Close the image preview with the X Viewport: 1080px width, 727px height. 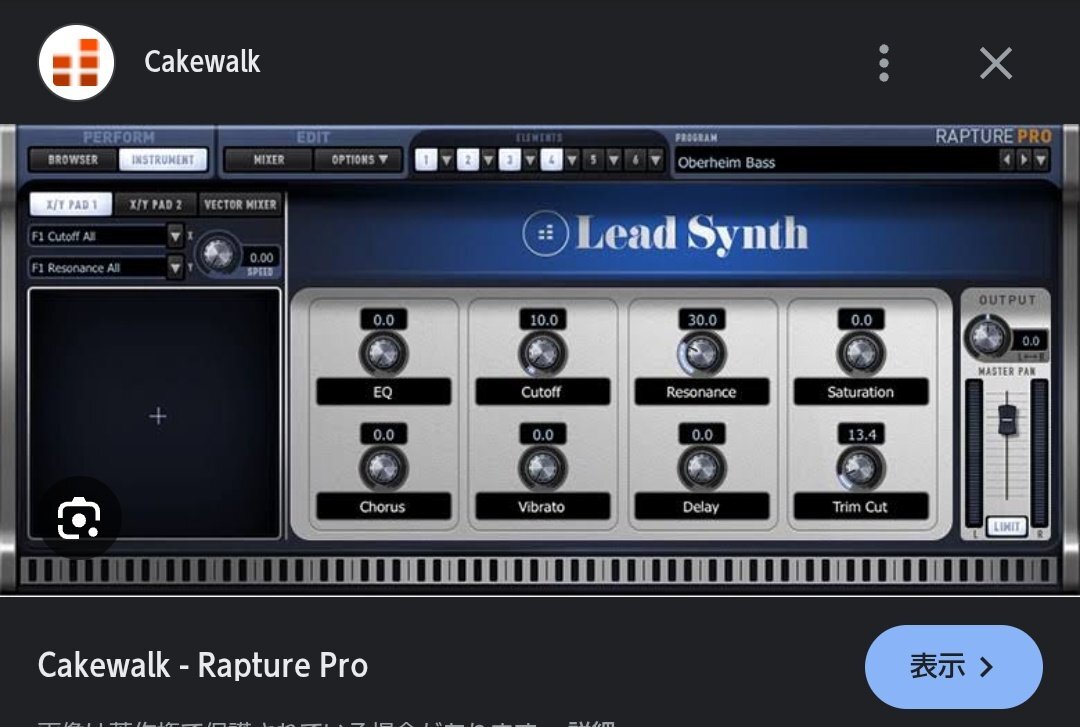coord(996,63)
